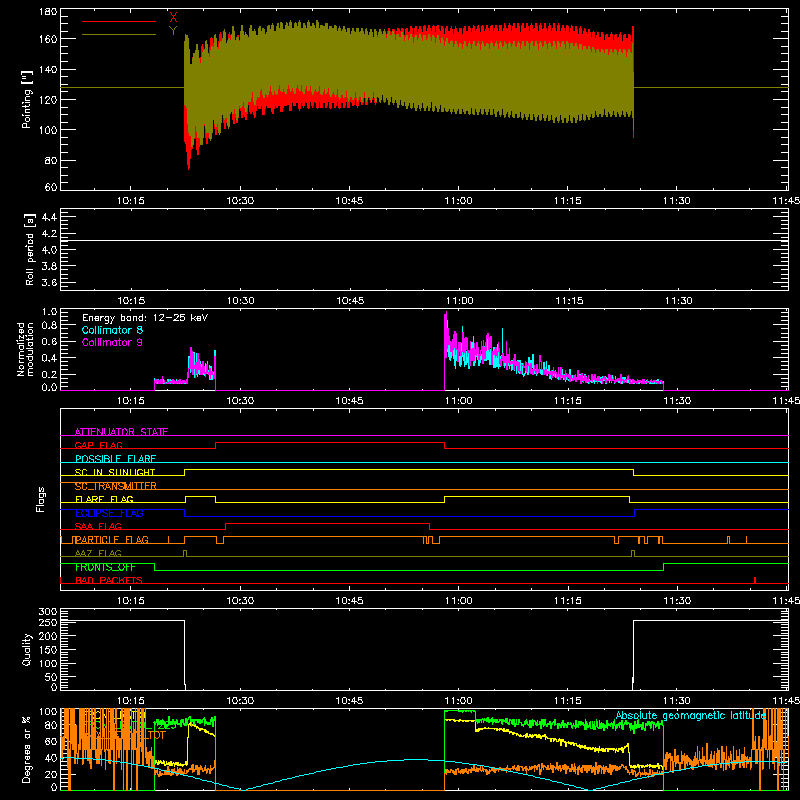This screenshot has width=800, height=800.
Task: Click the BAD_PACKETS red spike near 11:40
Action: tap(755, 580)
